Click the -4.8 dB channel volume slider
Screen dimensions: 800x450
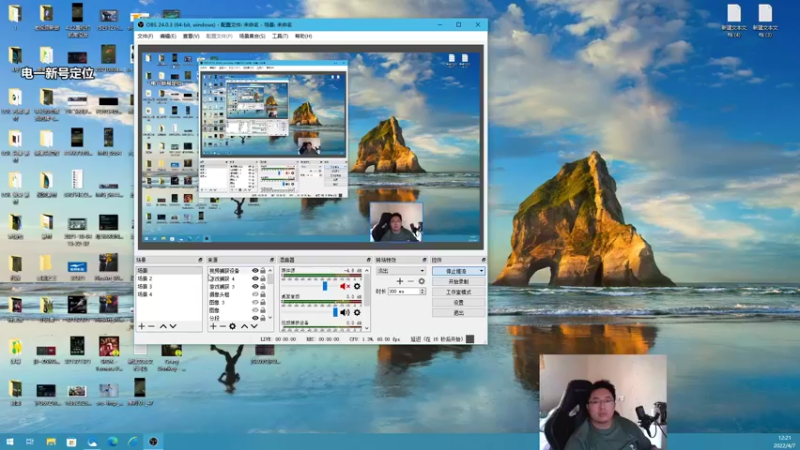point(325,286)
